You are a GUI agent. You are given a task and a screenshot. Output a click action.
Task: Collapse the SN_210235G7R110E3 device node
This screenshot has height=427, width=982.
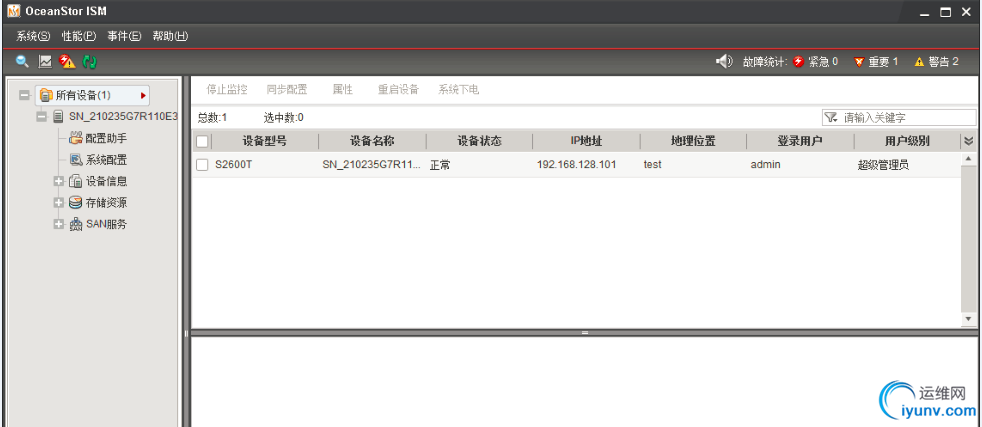(42, 116)
